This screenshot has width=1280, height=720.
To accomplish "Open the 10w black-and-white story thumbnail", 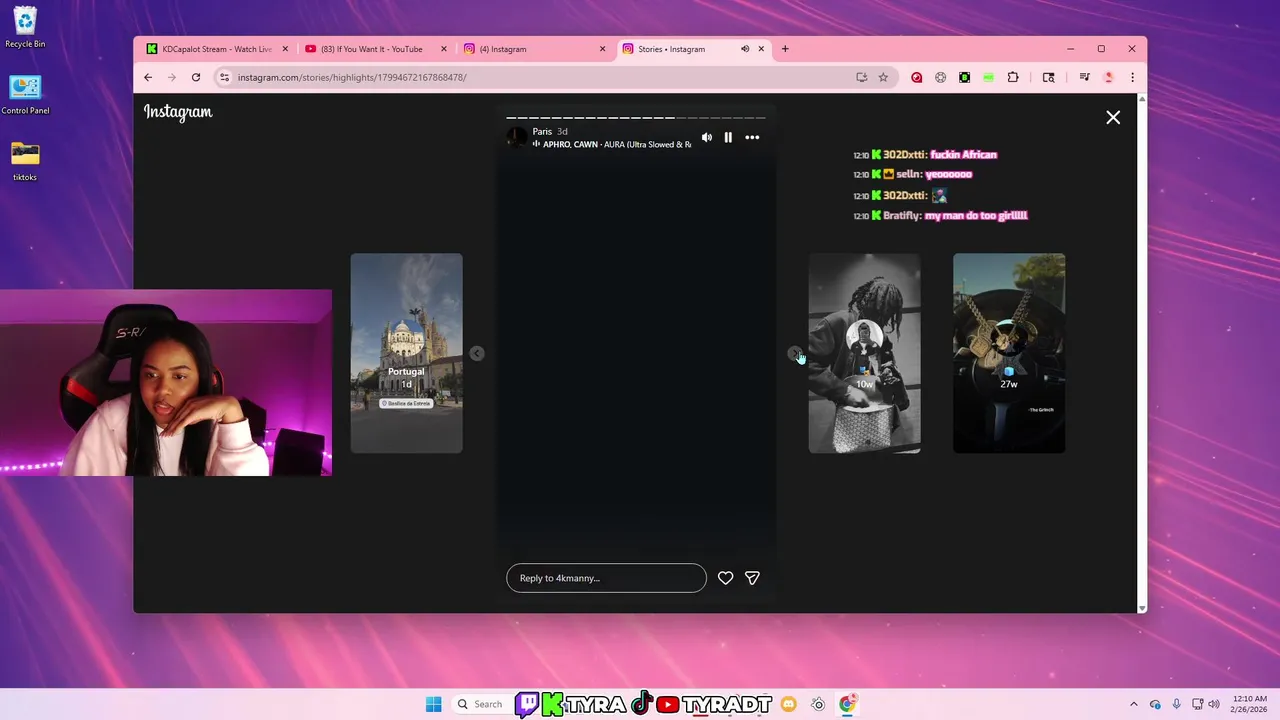I will [x=864, y=353].
